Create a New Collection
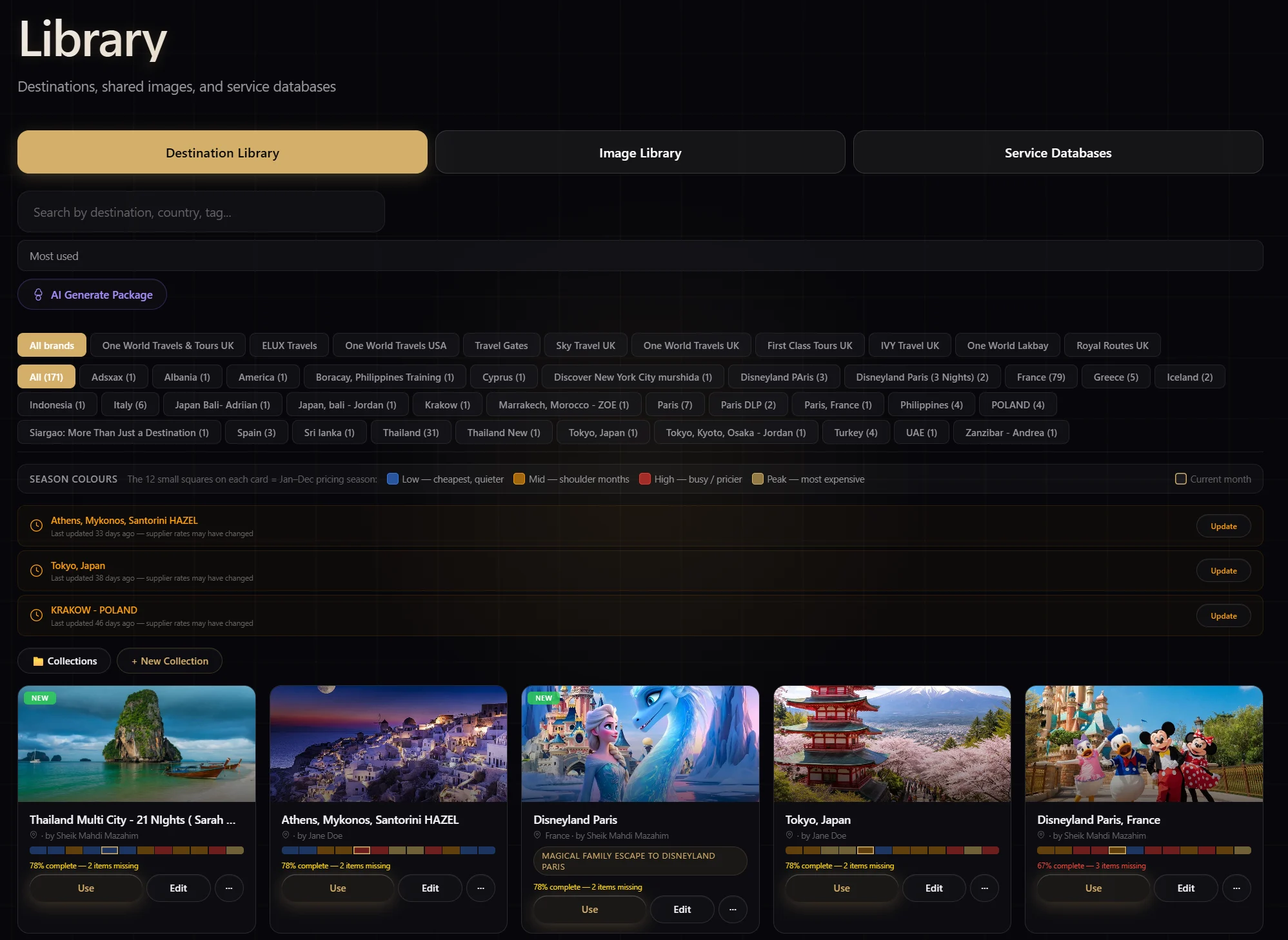The height and width of the screenshot is (940, 1288). click(x=170, y=661)
